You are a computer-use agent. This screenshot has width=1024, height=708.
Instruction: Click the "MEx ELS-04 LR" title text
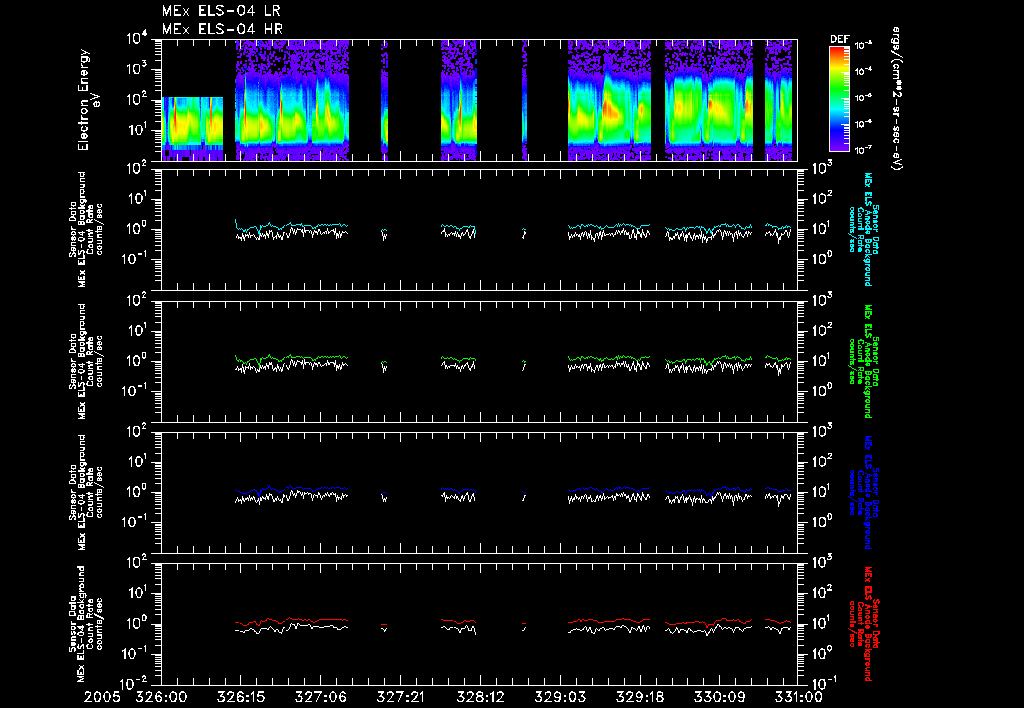tap(221, 11)
